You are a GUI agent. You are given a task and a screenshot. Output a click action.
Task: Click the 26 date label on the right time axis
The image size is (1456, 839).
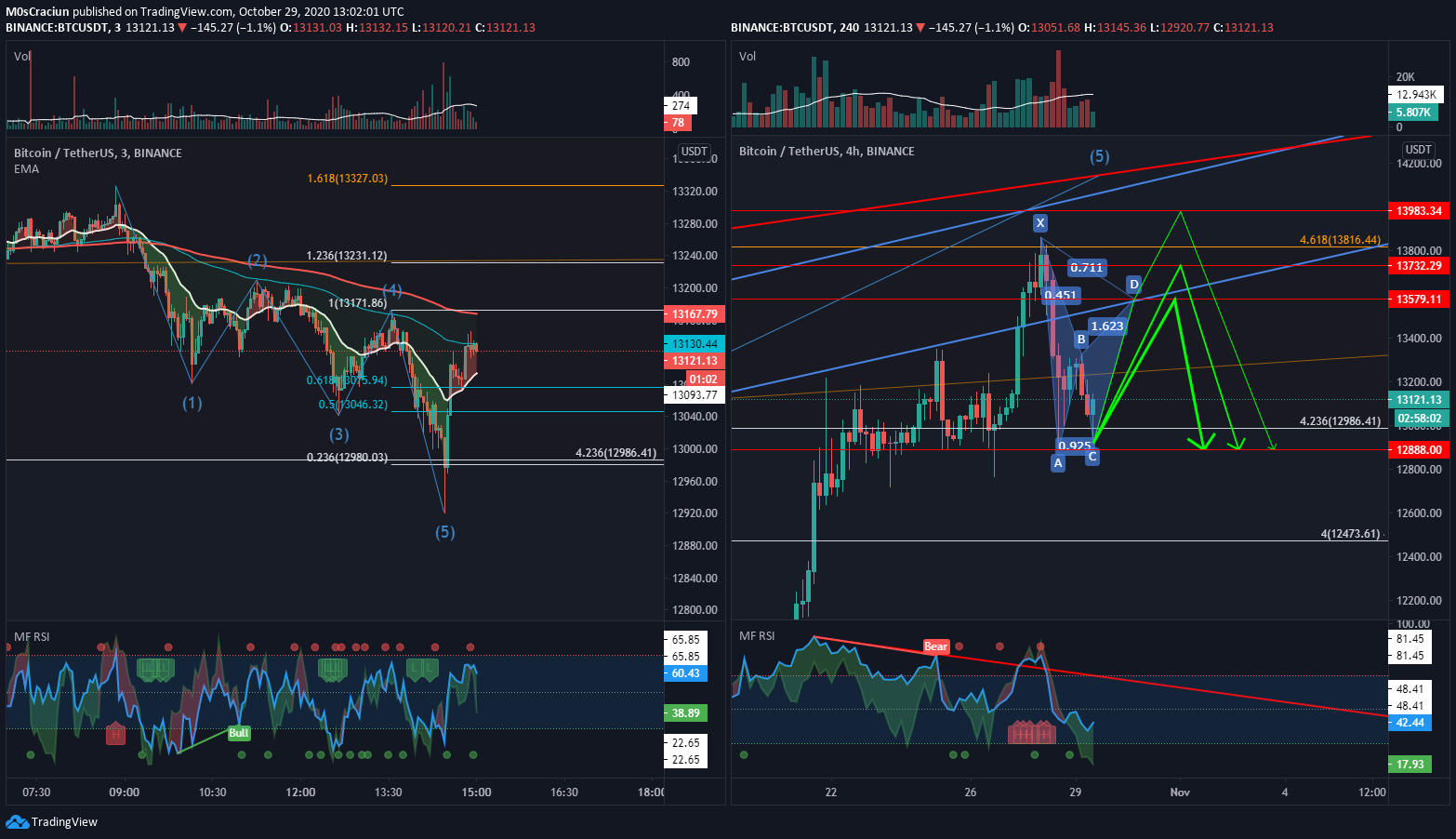point(971,792)
